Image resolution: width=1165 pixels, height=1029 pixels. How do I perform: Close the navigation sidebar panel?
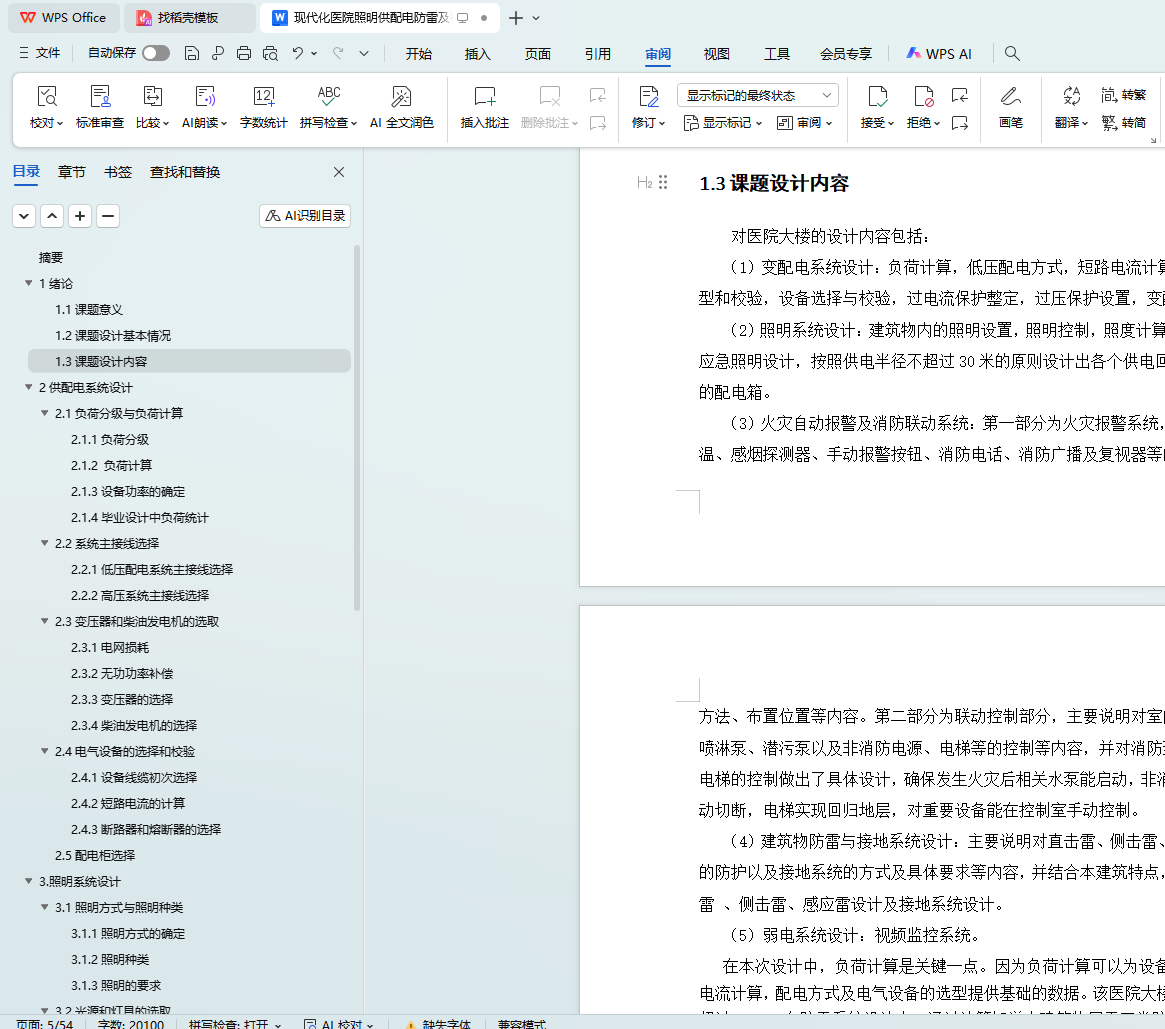(x=339, y=172)
